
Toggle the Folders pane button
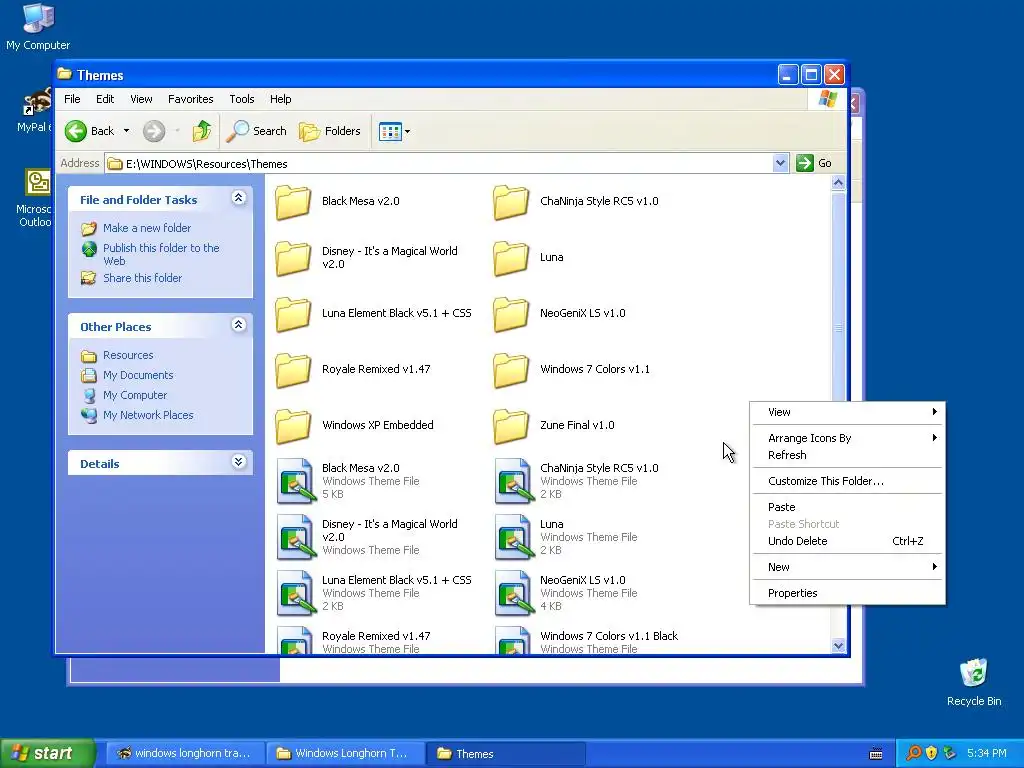coord(330,131)
